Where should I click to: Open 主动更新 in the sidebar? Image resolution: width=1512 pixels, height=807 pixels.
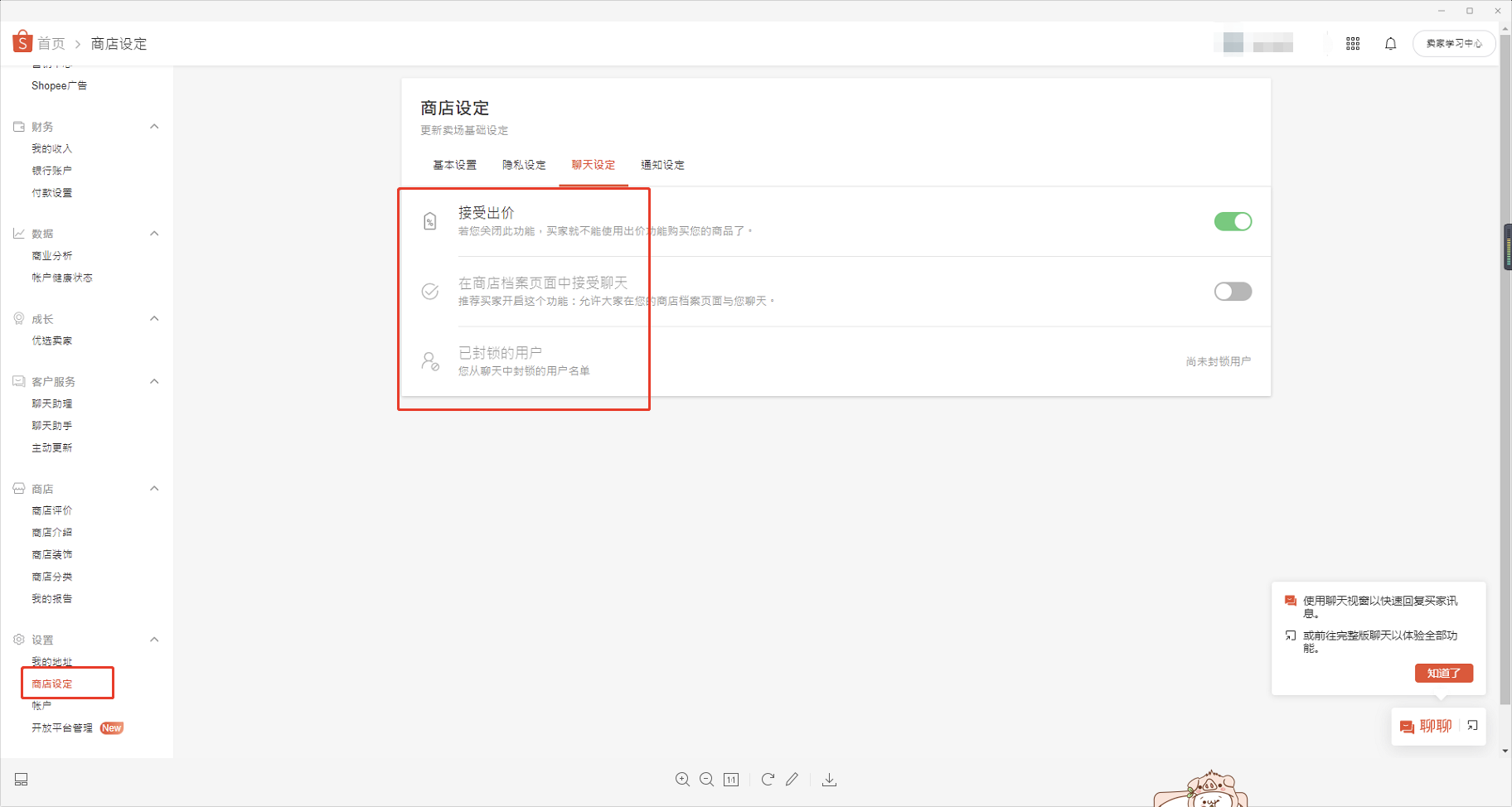click(51, 447)
